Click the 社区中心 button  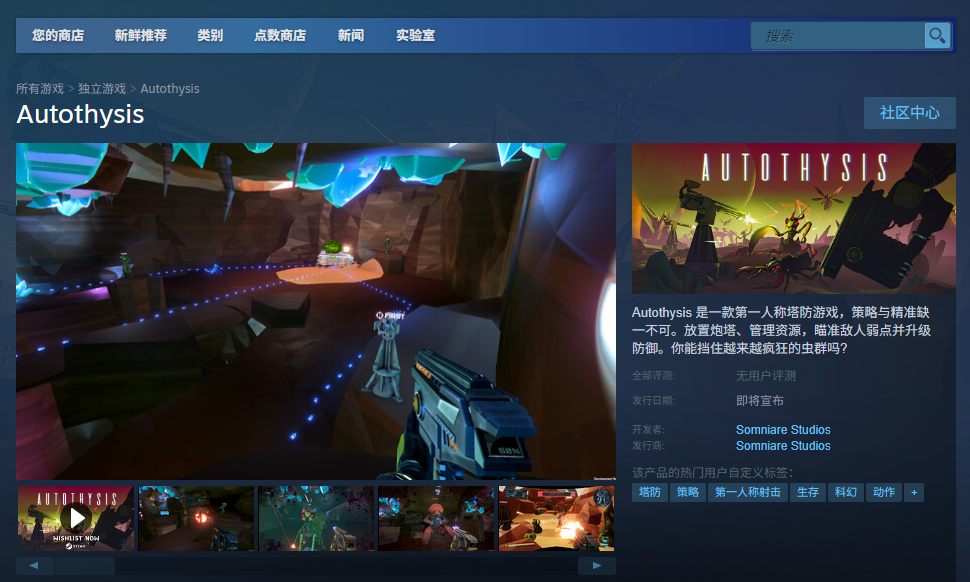click(909, 113)
